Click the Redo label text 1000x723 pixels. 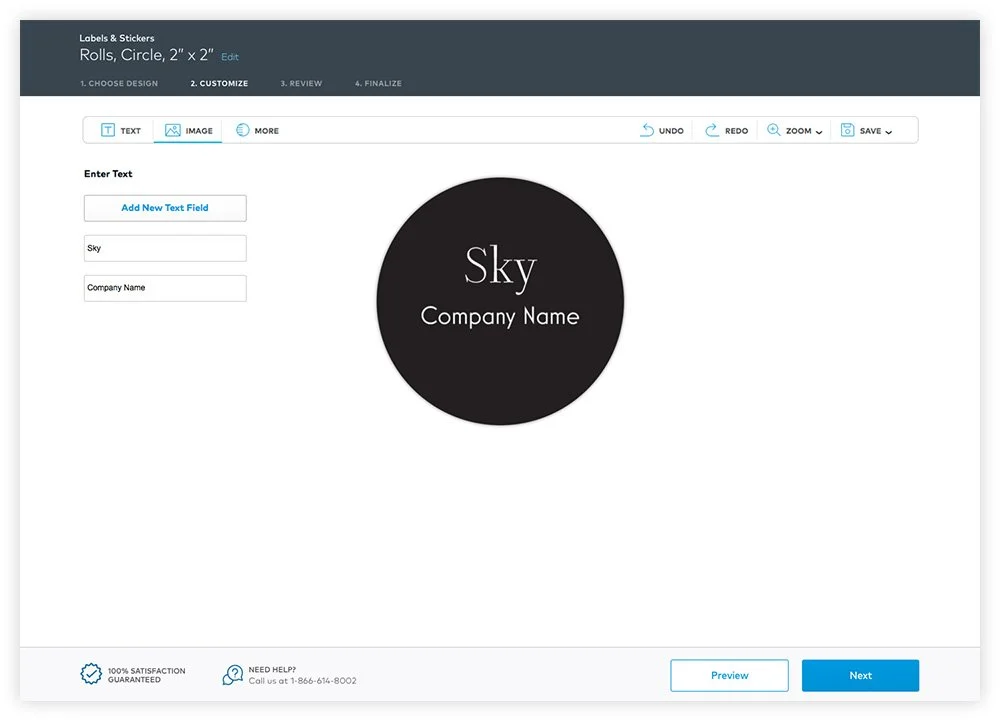737,131
